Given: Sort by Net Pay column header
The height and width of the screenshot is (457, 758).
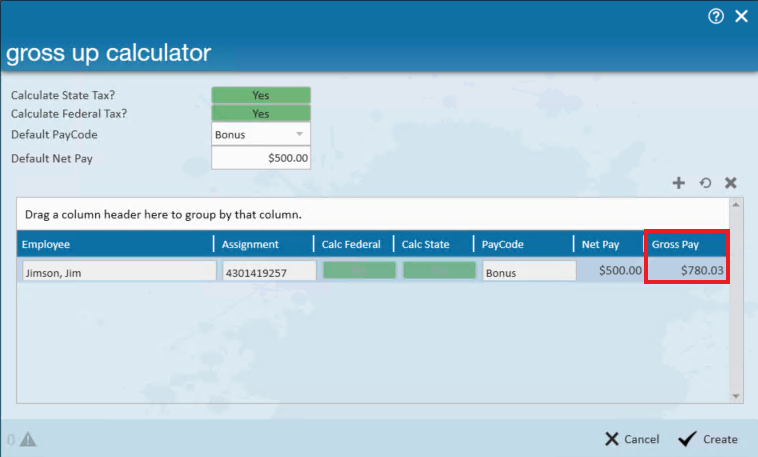Looking at the screenshot, I should click(x=609, y=244).
